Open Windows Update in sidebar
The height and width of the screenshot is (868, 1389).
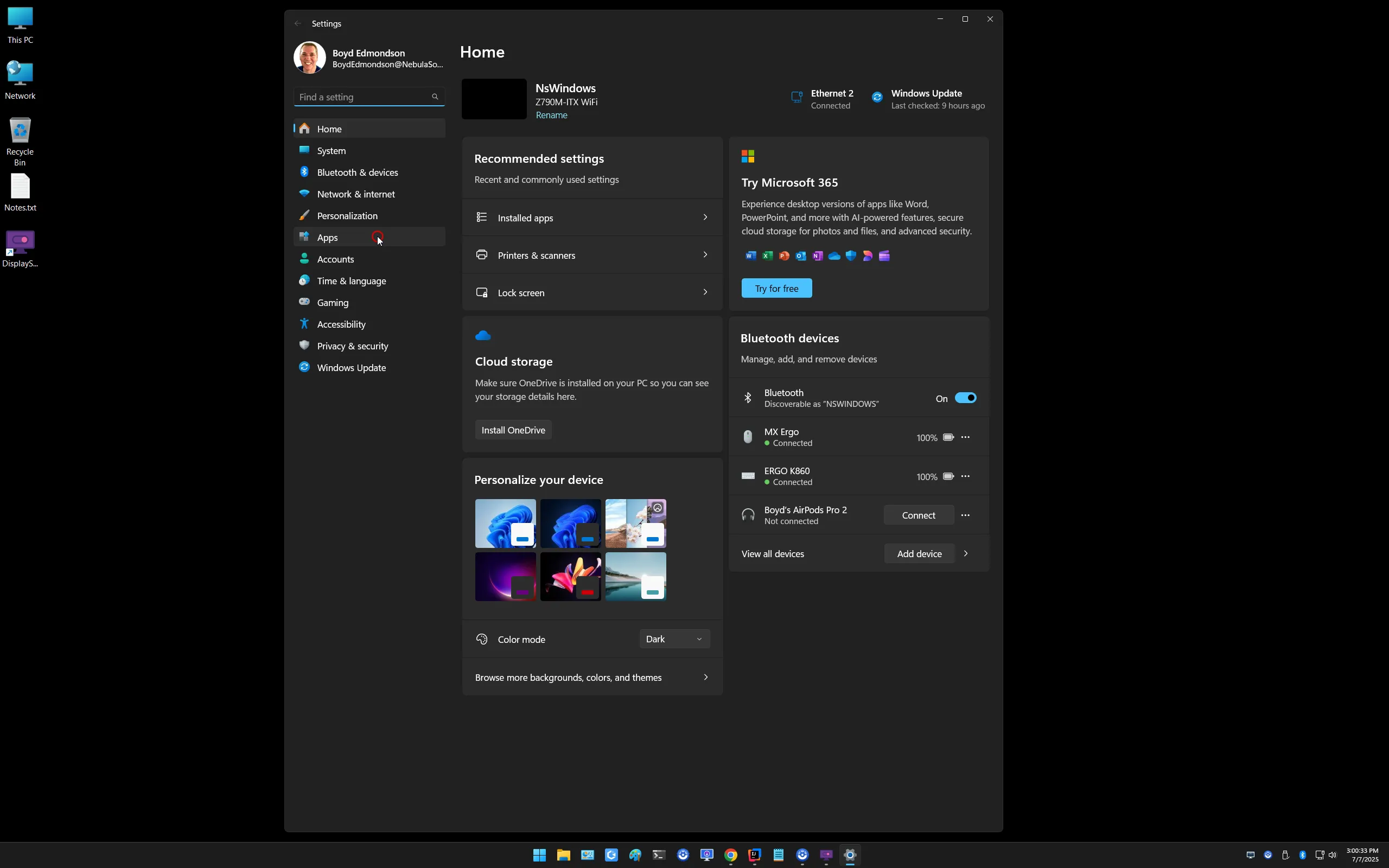click(369, 368)
